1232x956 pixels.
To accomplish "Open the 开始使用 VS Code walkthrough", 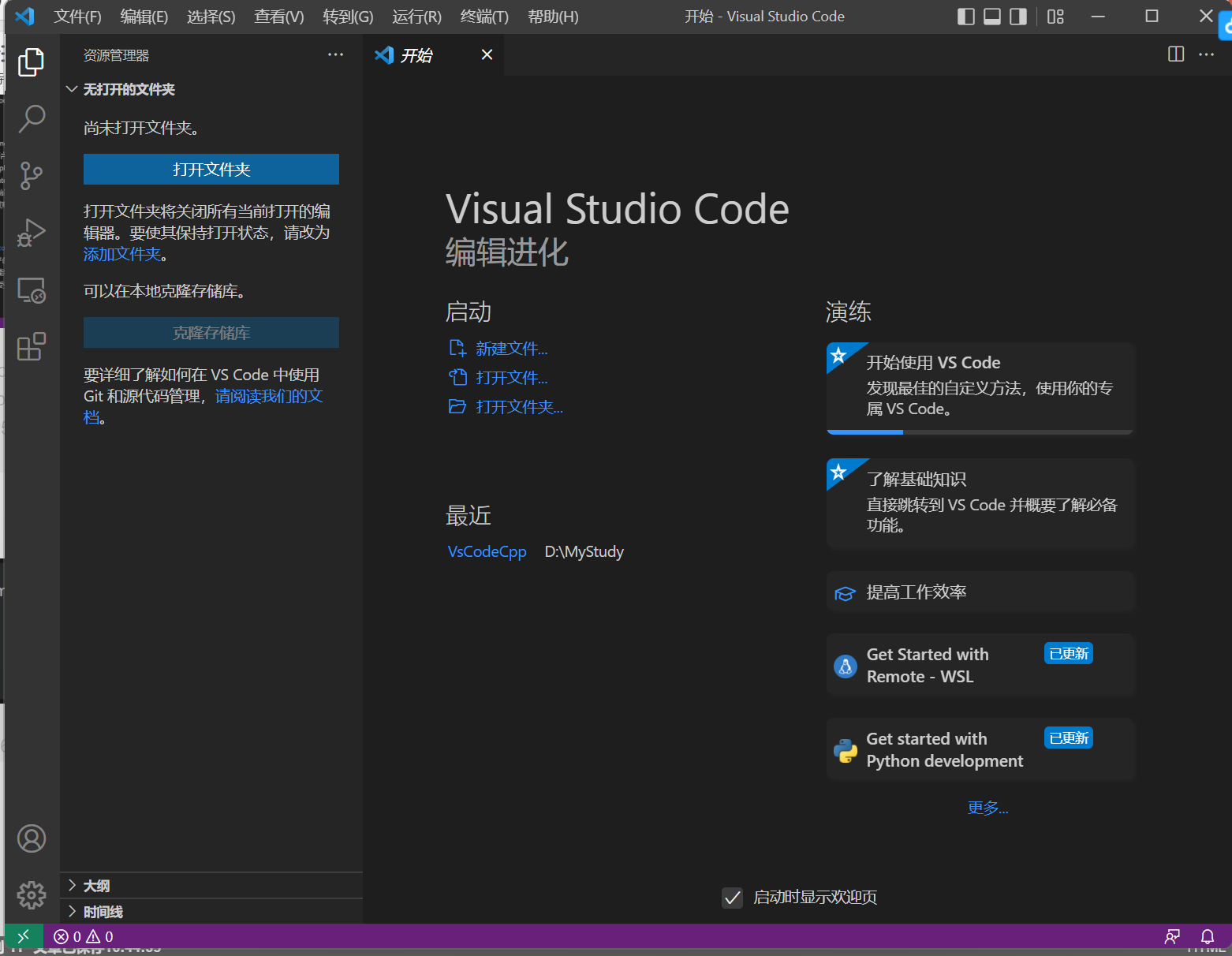I will tap(980, 388).
